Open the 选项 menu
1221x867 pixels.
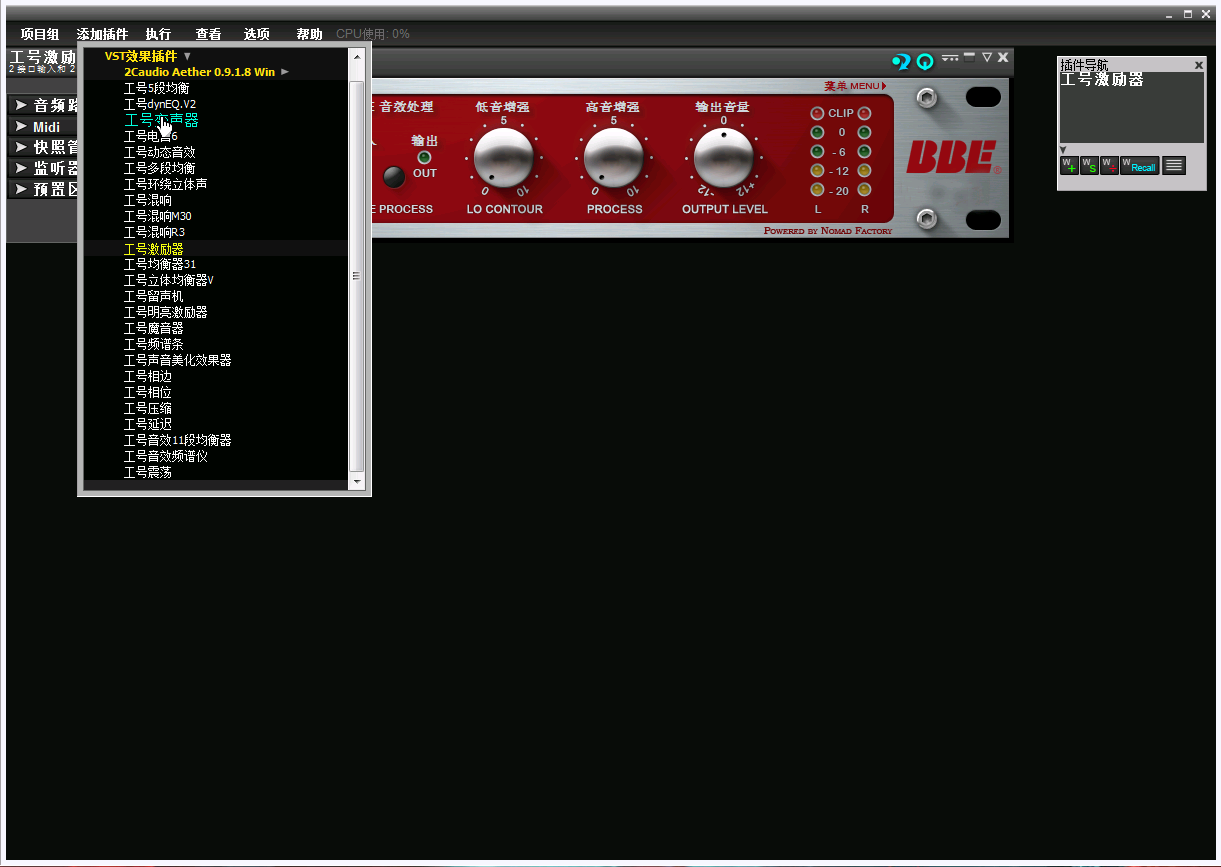257,34
